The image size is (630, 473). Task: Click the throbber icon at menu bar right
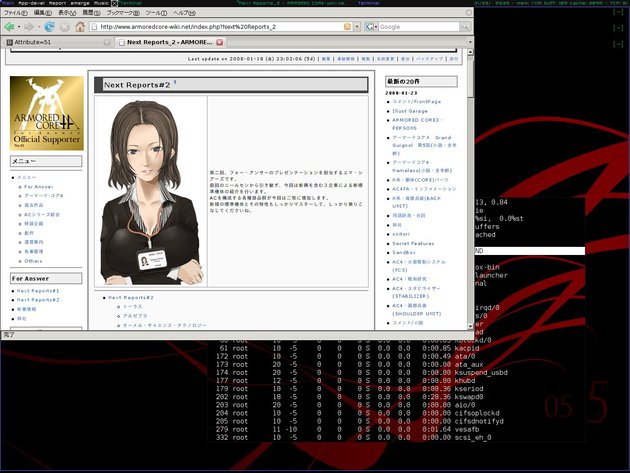(x=468, y=12)
